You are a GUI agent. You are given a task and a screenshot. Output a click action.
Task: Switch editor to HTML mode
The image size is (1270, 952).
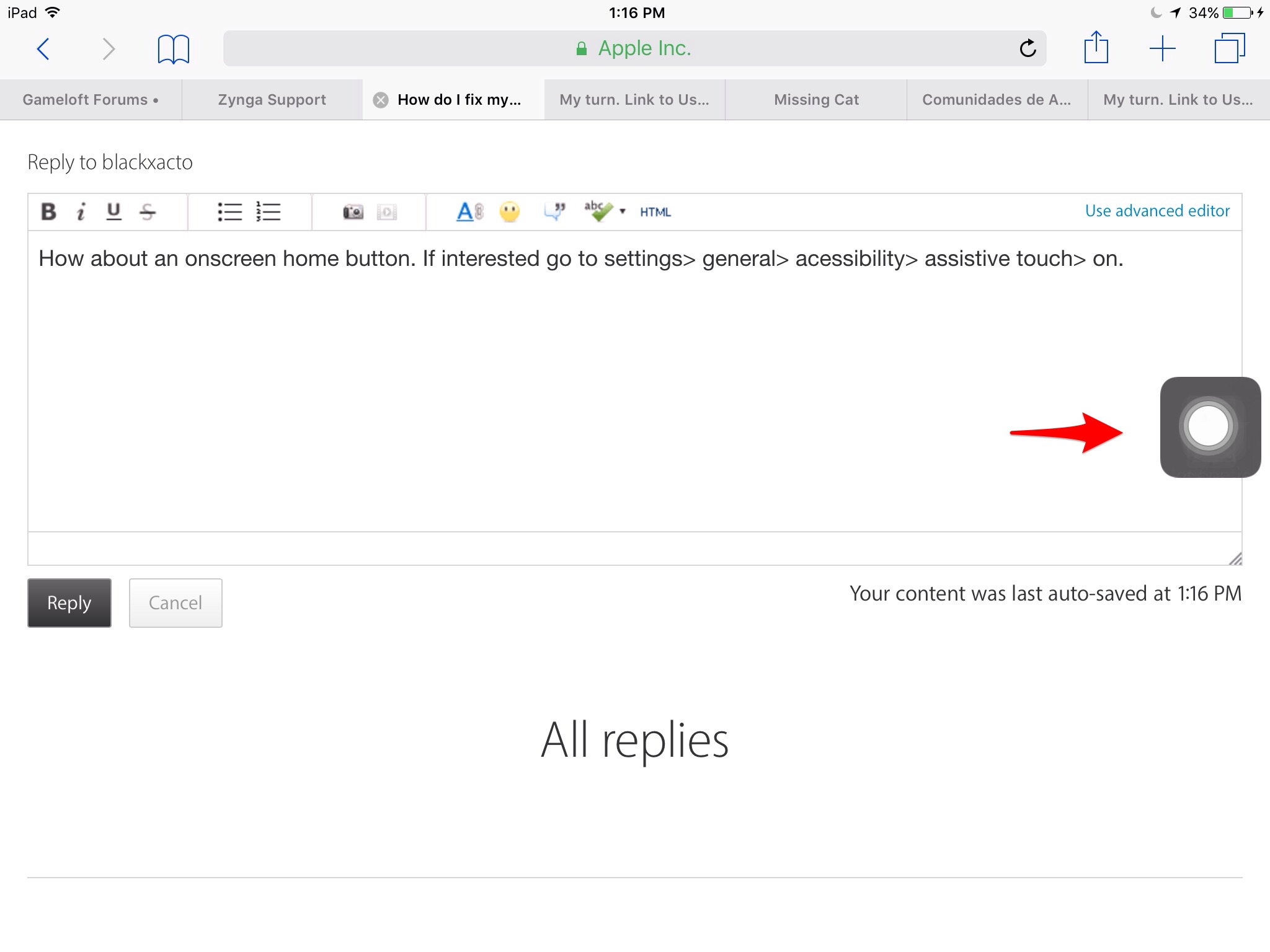click(x=655, y=212)
